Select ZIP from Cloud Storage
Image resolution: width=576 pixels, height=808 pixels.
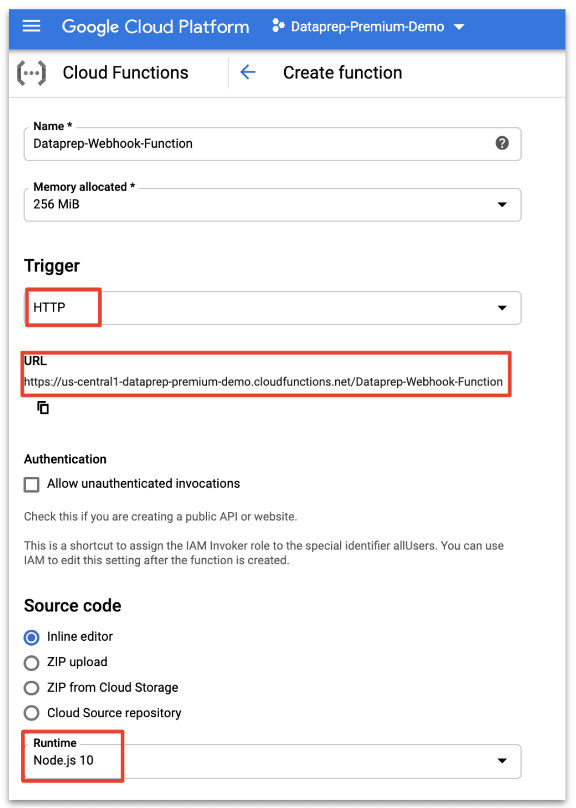click(x=31, y=687)
